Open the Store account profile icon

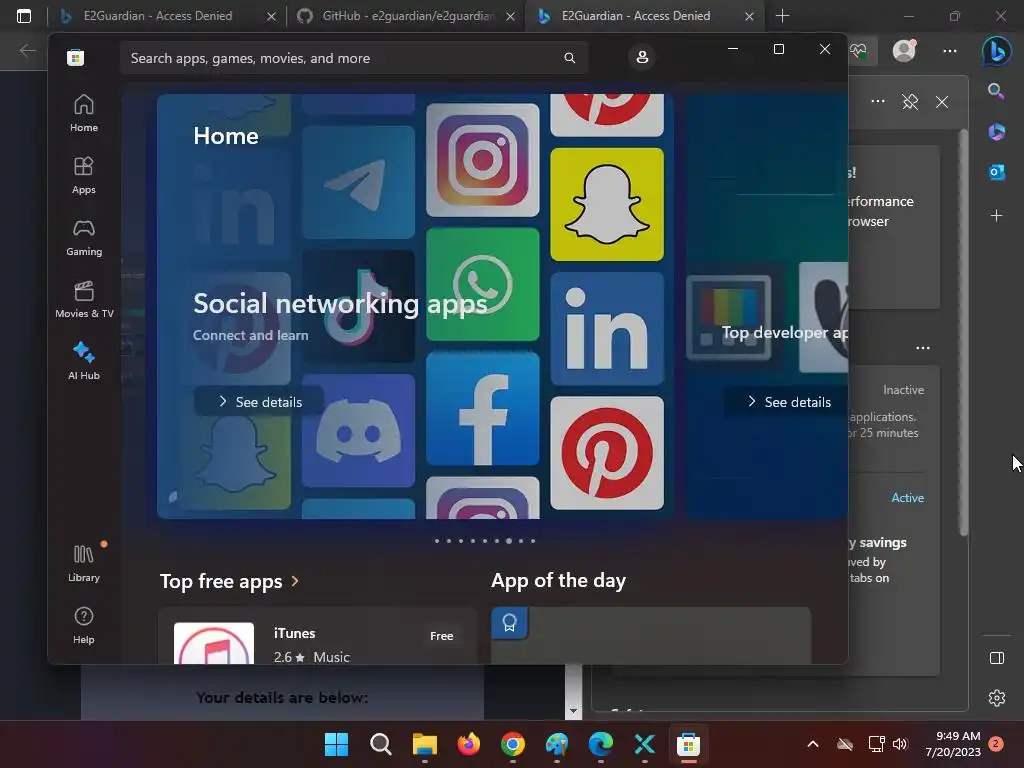coord(642,57)
